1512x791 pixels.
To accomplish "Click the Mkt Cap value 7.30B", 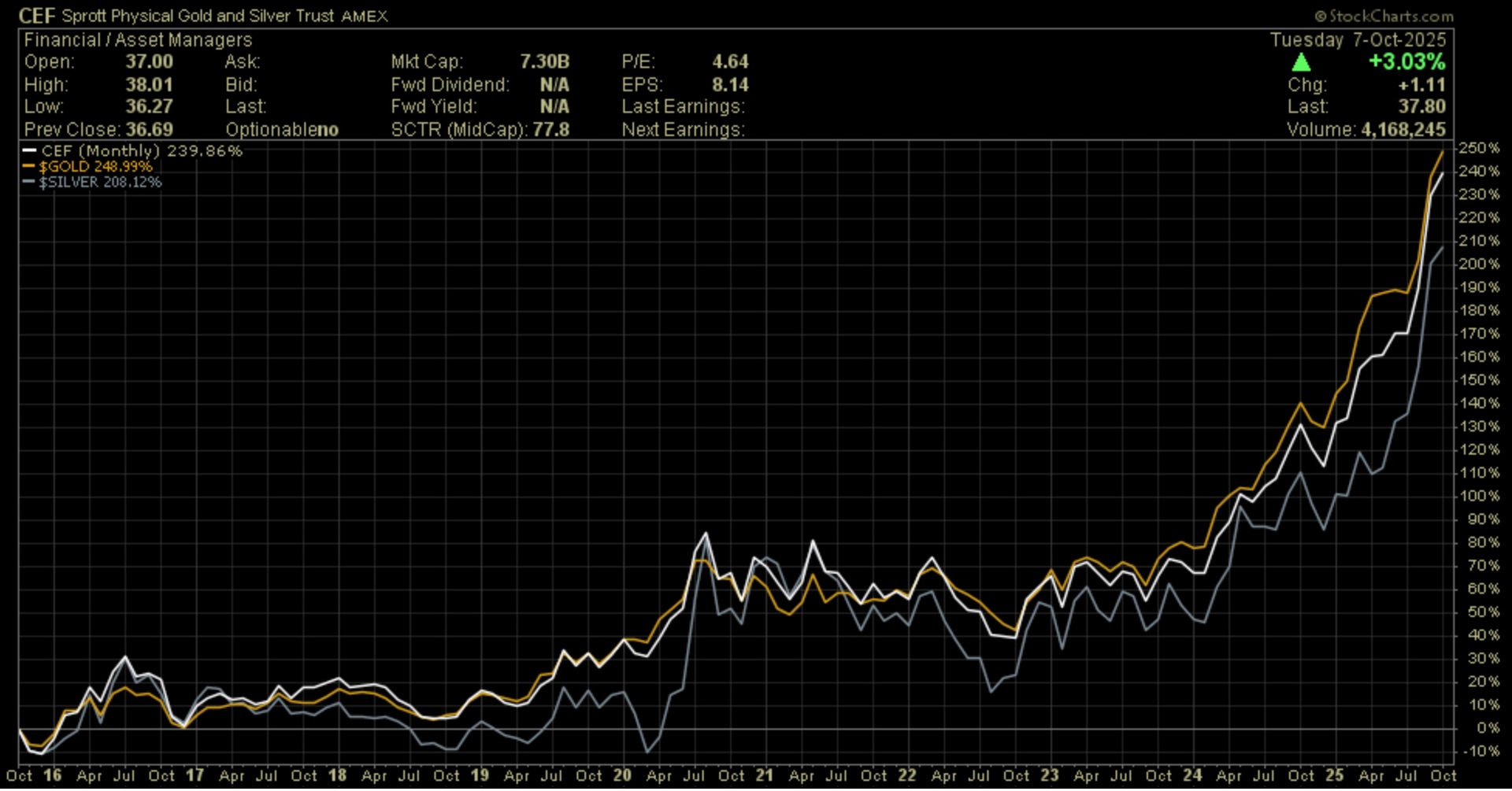I will pos(544,62).
